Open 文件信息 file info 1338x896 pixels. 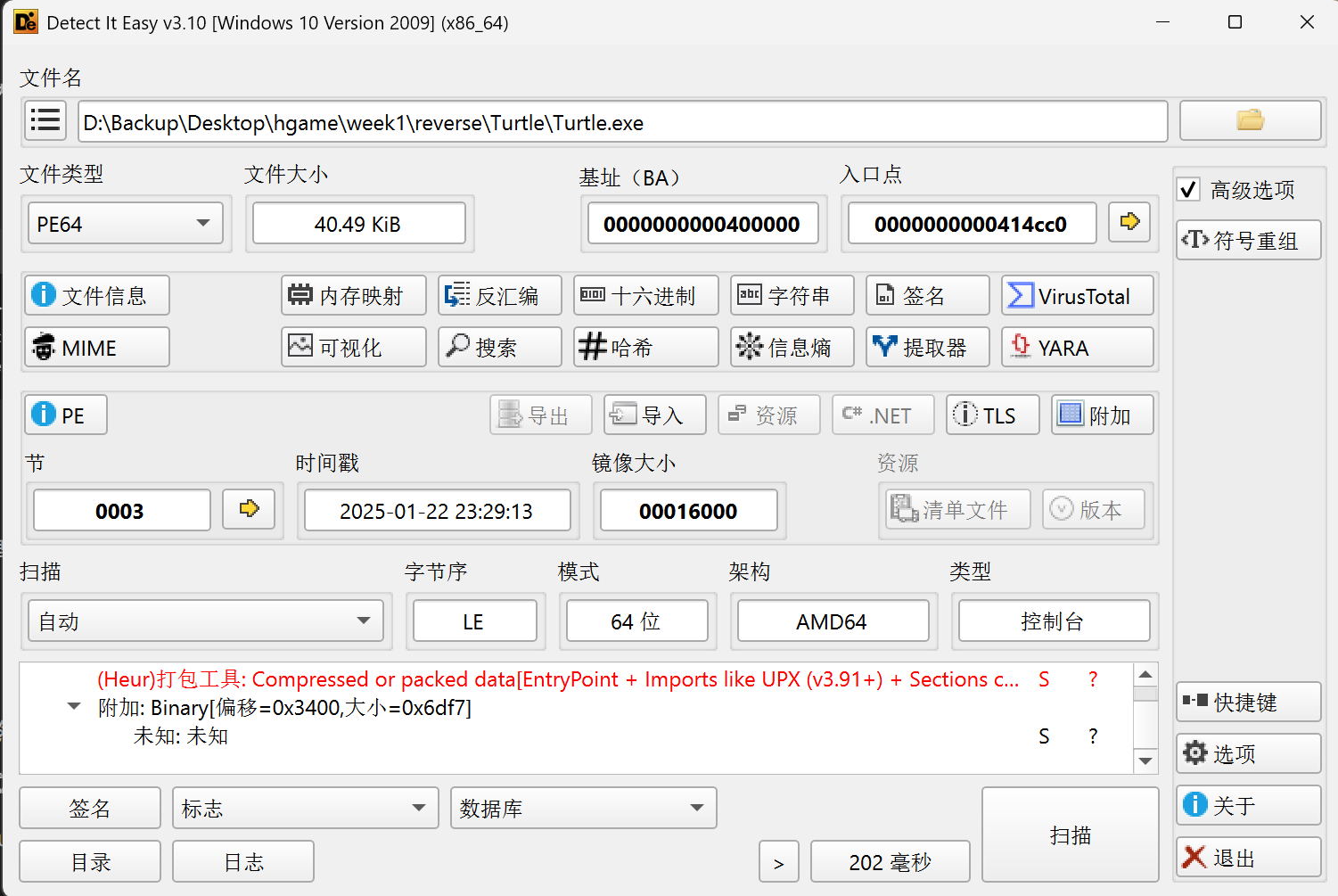tap(97, 295)
